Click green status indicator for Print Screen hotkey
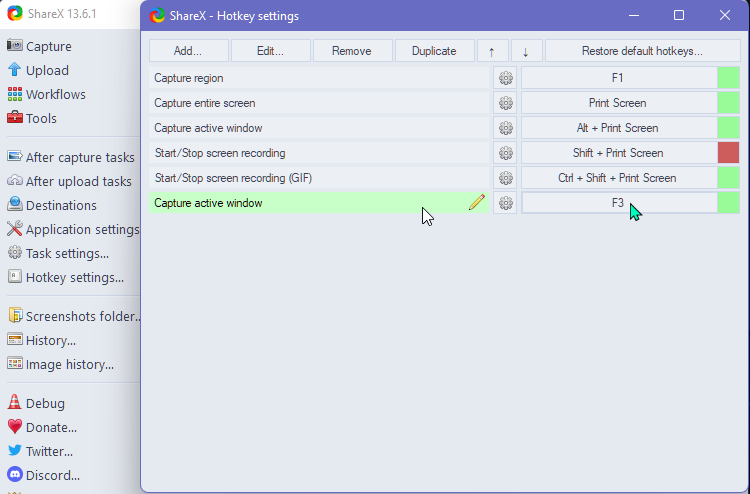Viewport: 750px width, 494px height. coord(728,103)
